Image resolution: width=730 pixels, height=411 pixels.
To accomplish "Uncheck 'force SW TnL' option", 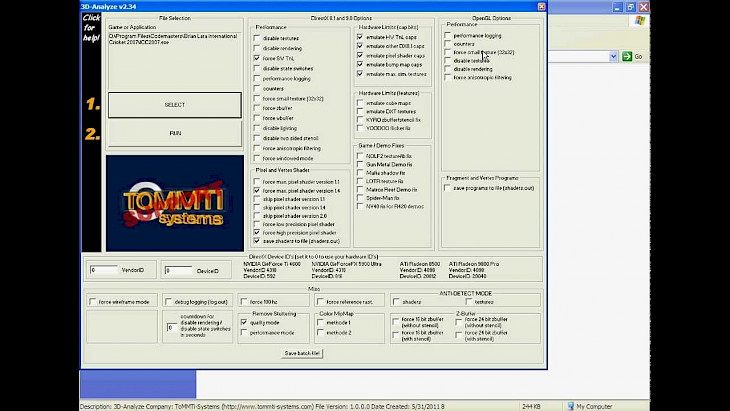I will click(x=257, y=58).
